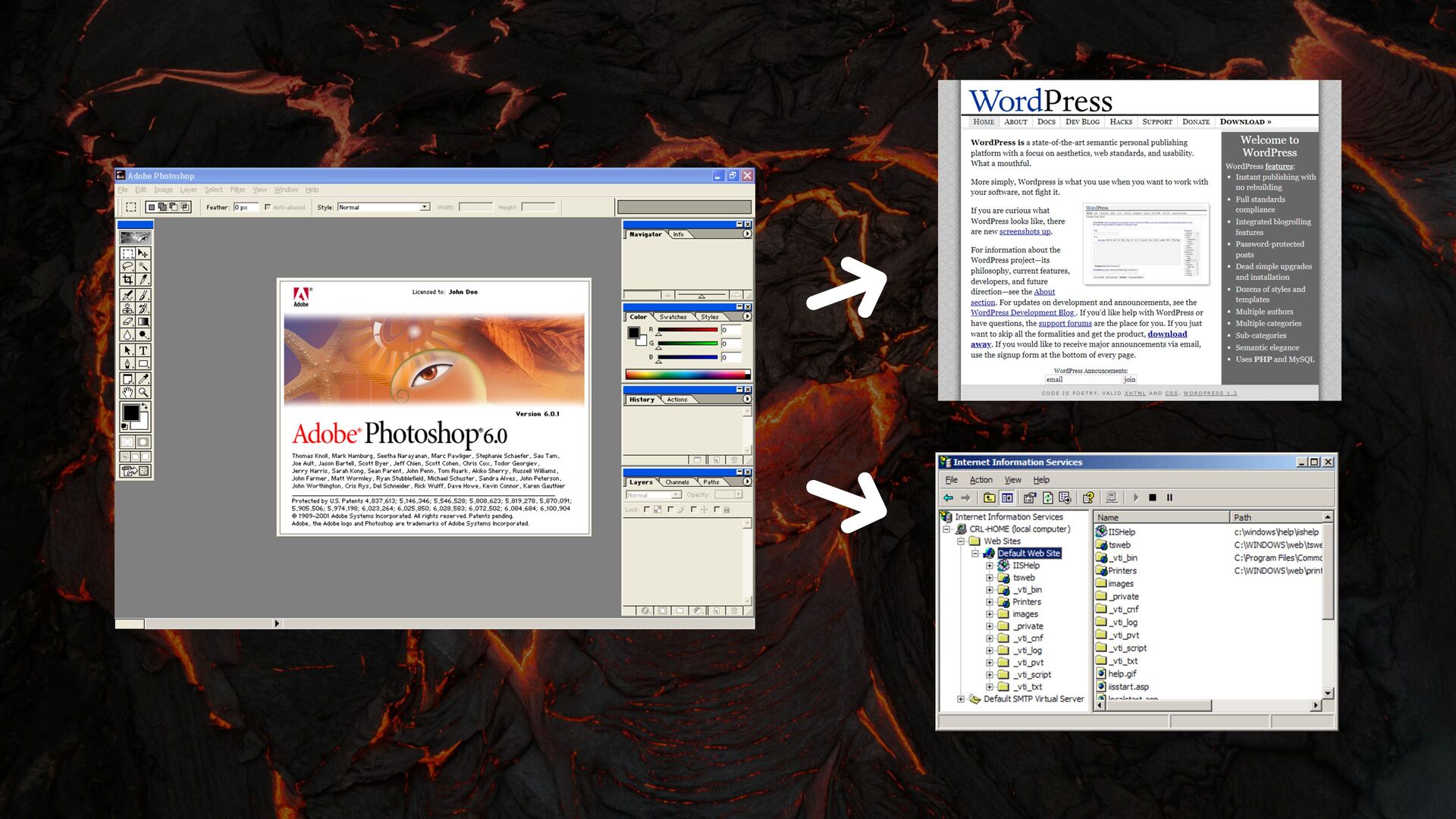Choose the Magic Wand tool

coord(143,266)
